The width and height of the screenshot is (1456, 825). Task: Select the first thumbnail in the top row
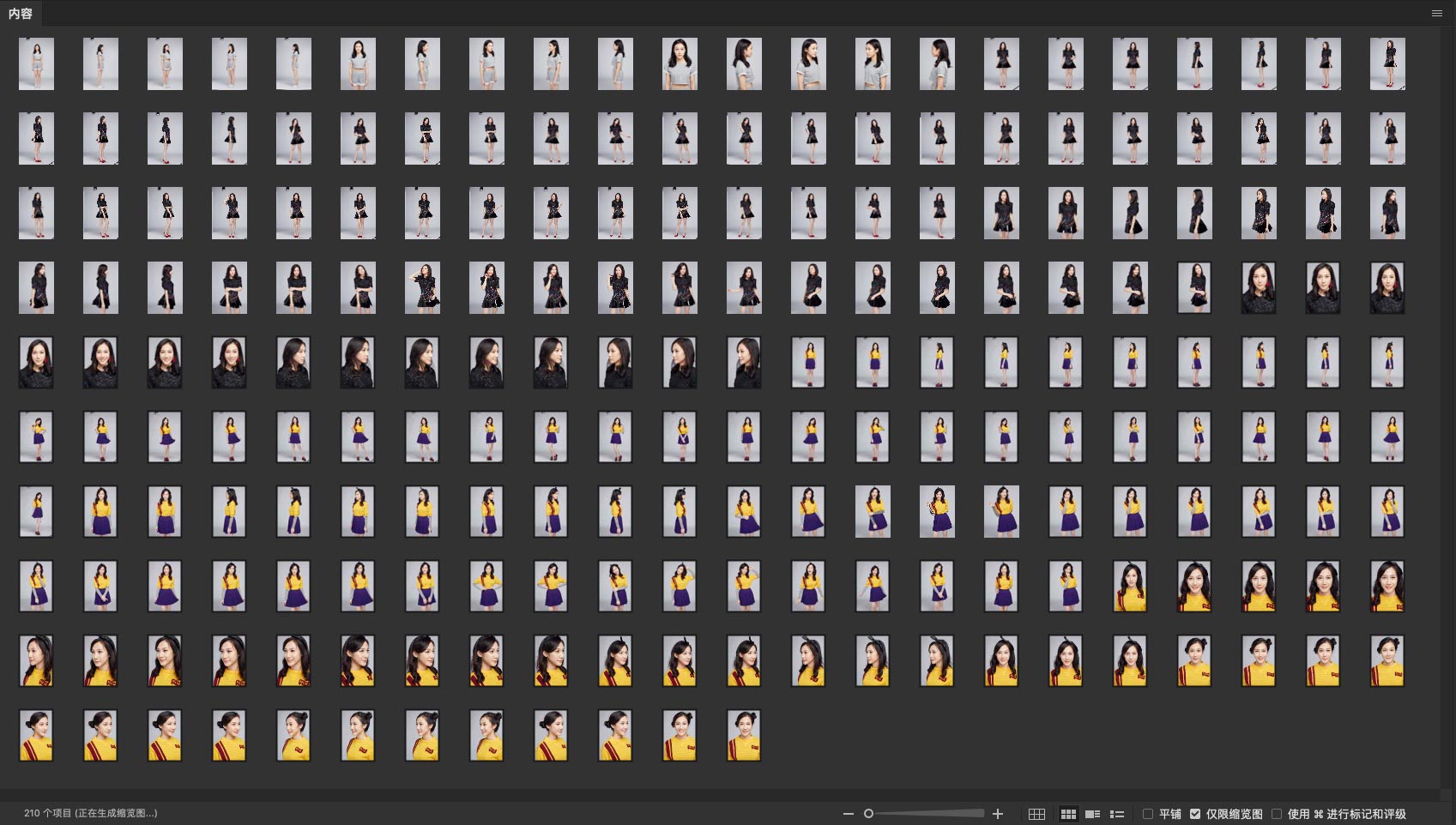click(x=36, y=63)
